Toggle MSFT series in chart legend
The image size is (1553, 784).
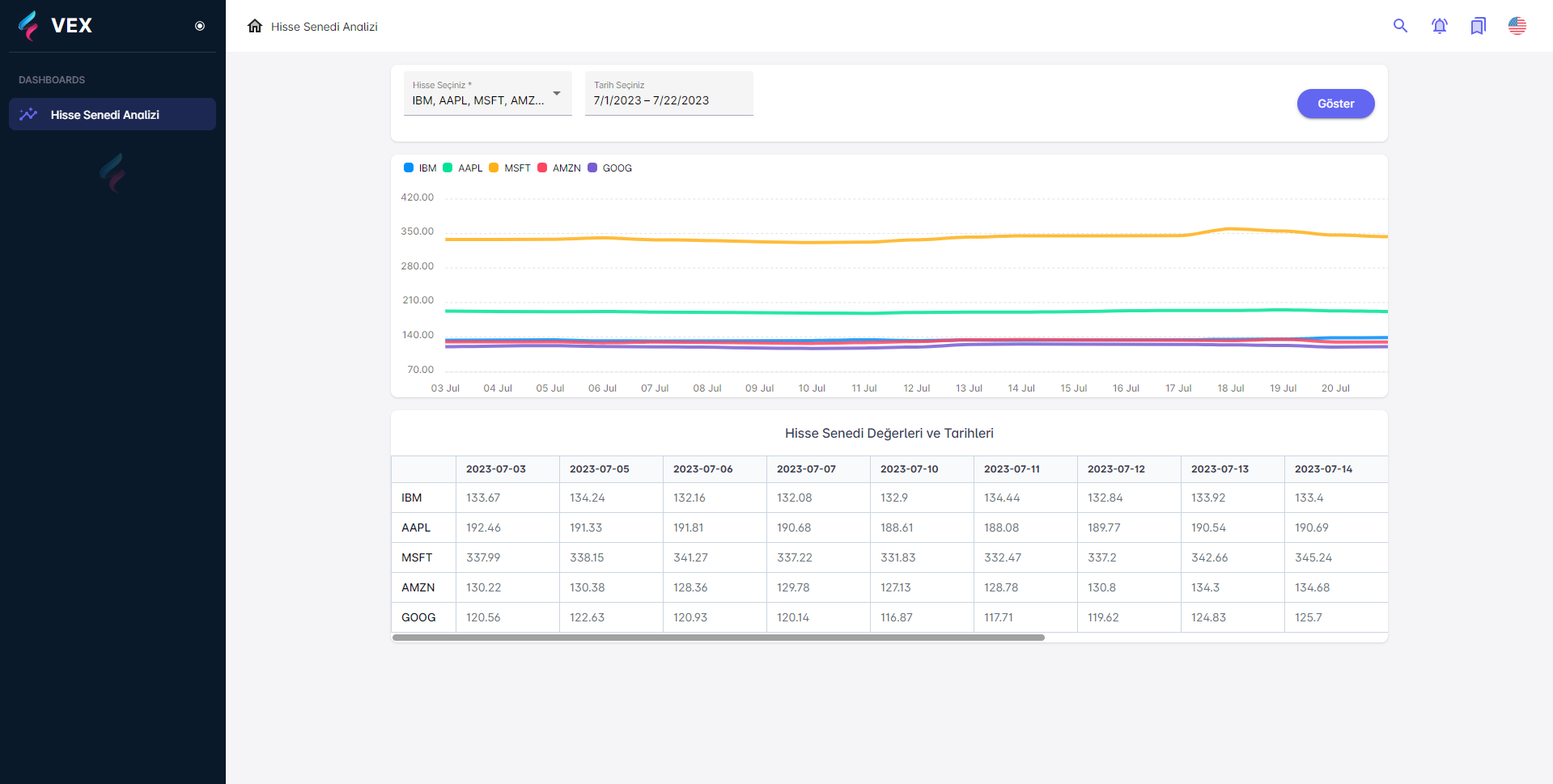pyautogui.click(x=510, y=168)
